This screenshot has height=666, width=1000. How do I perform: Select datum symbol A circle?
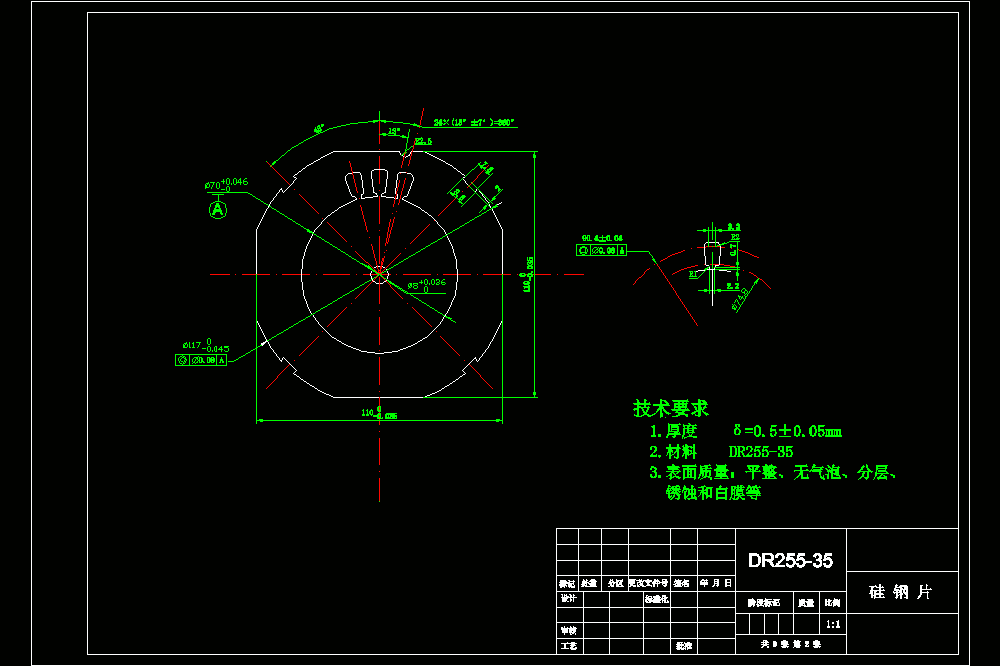point(218,209)
